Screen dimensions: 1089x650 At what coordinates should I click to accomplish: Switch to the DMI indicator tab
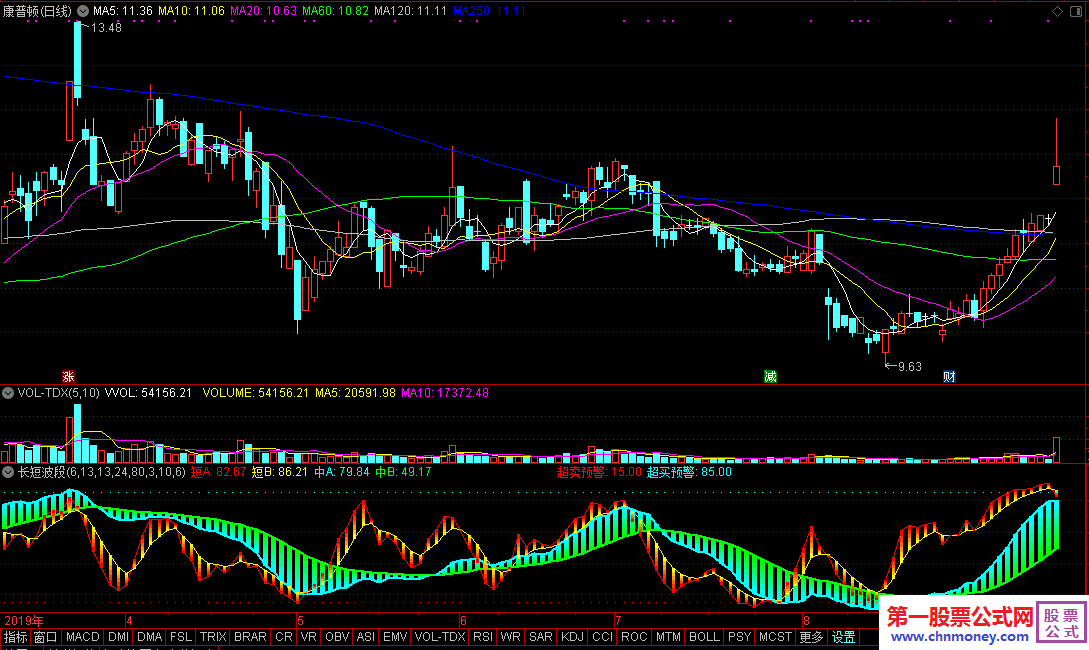coord(119,637)
